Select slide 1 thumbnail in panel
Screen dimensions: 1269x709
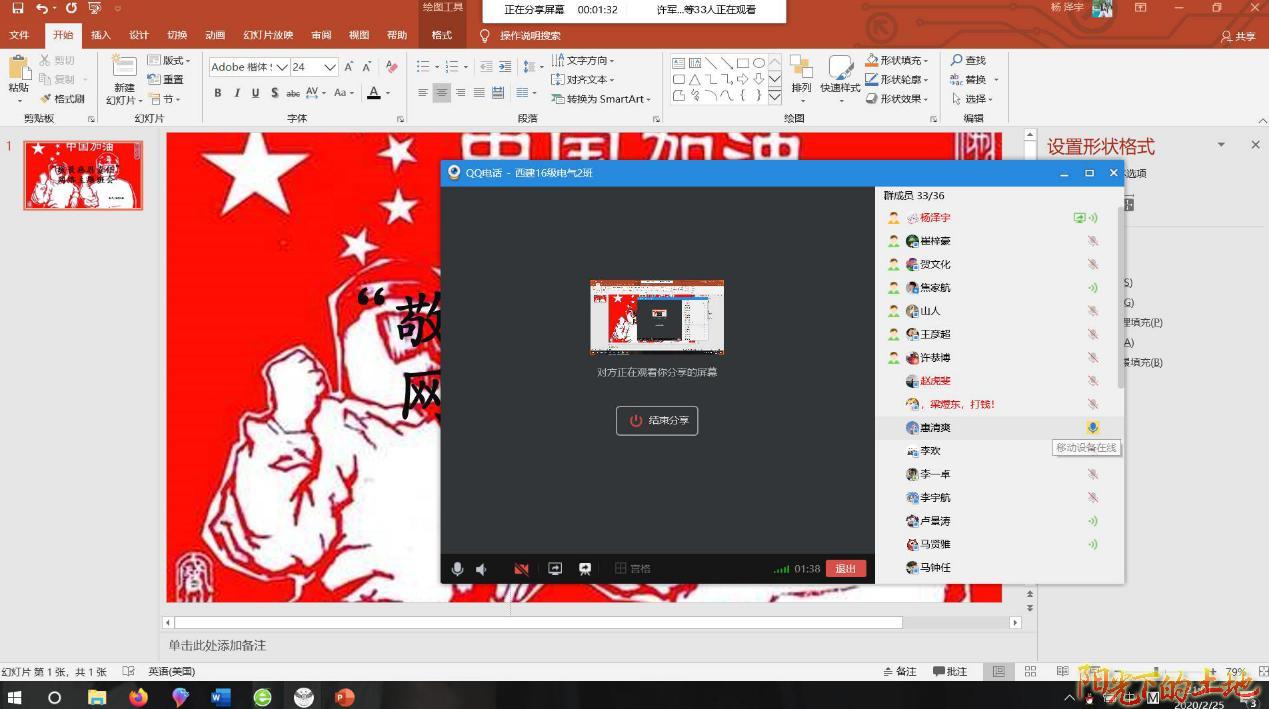coord(83,175)
